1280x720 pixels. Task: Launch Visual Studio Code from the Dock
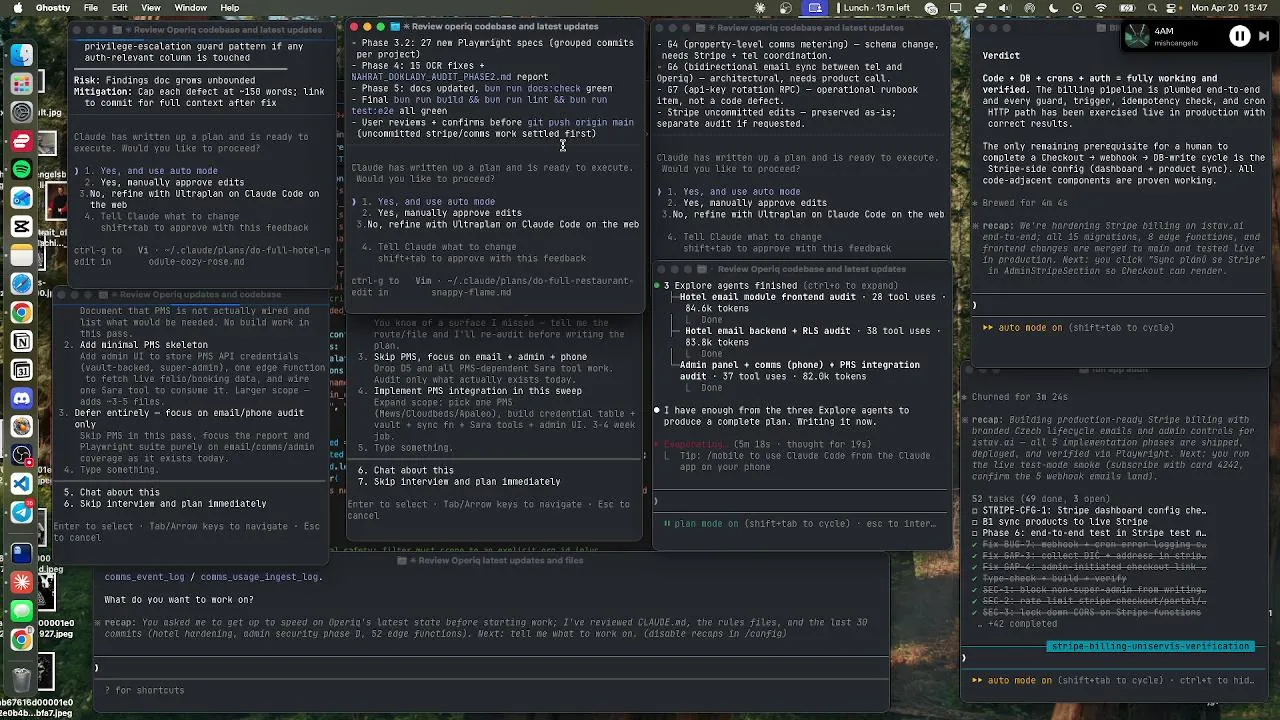click(21, 484)
